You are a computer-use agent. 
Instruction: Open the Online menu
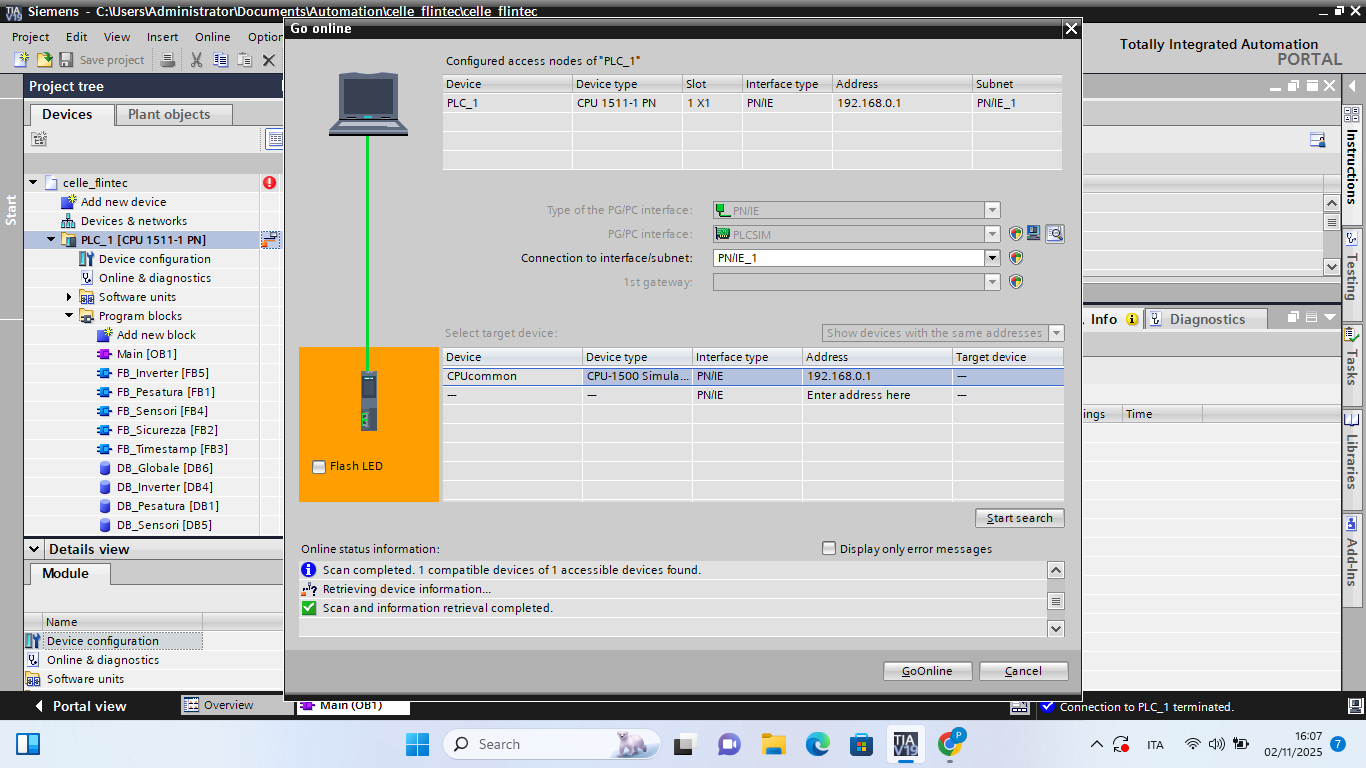pos(212,37)
